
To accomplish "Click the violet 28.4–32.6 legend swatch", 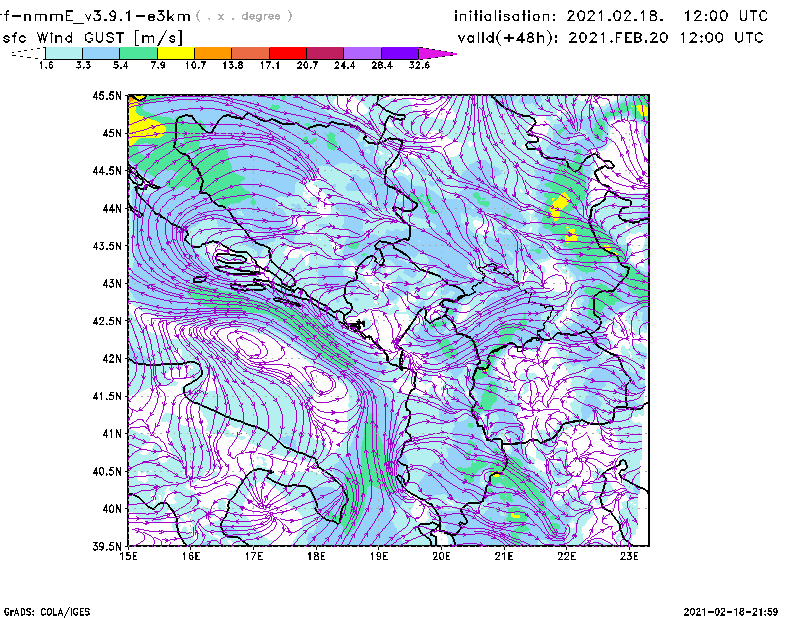I will pos(400,53).
